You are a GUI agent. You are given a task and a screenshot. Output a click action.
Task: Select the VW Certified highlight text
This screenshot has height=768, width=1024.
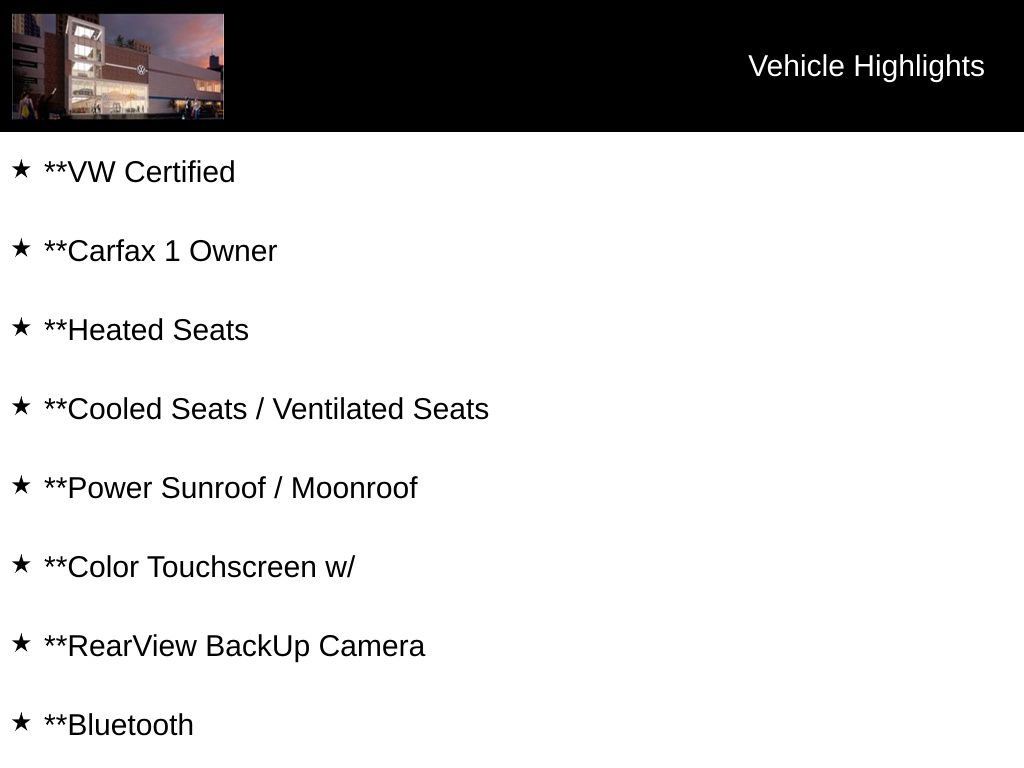pos(140,172)
